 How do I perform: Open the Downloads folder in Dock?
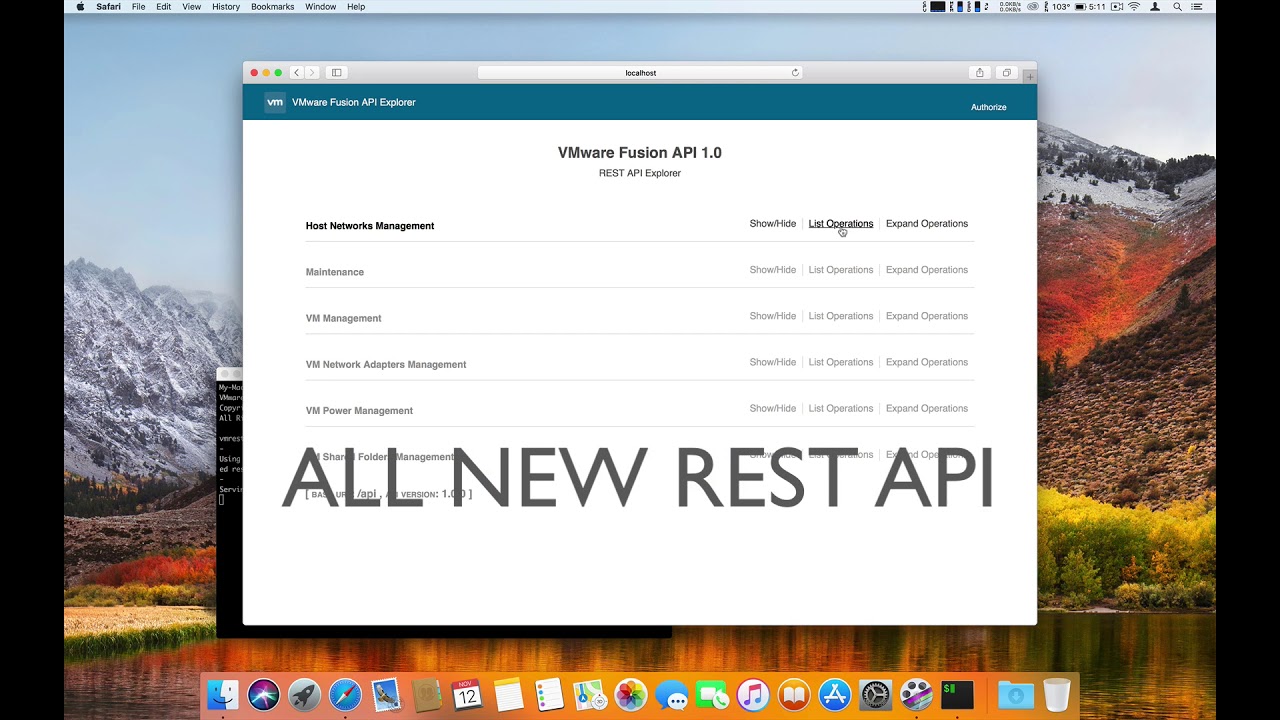tap(1015, 694)
